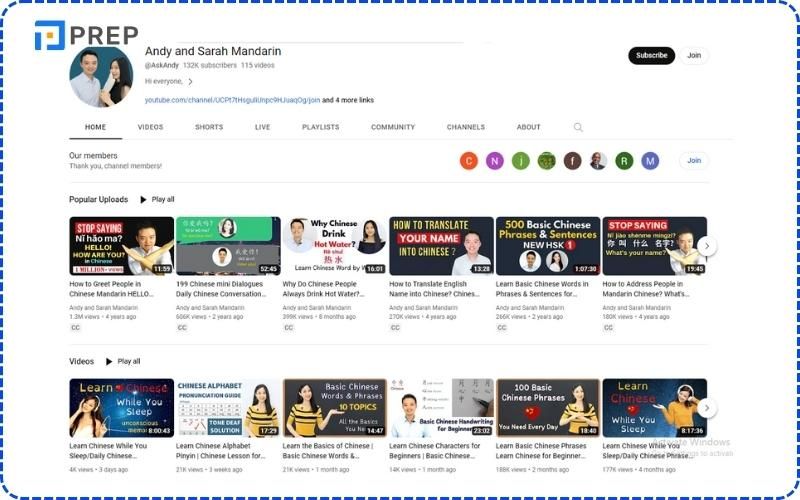Expand channel description chevron after Hi everyone

tap(190, 82)
